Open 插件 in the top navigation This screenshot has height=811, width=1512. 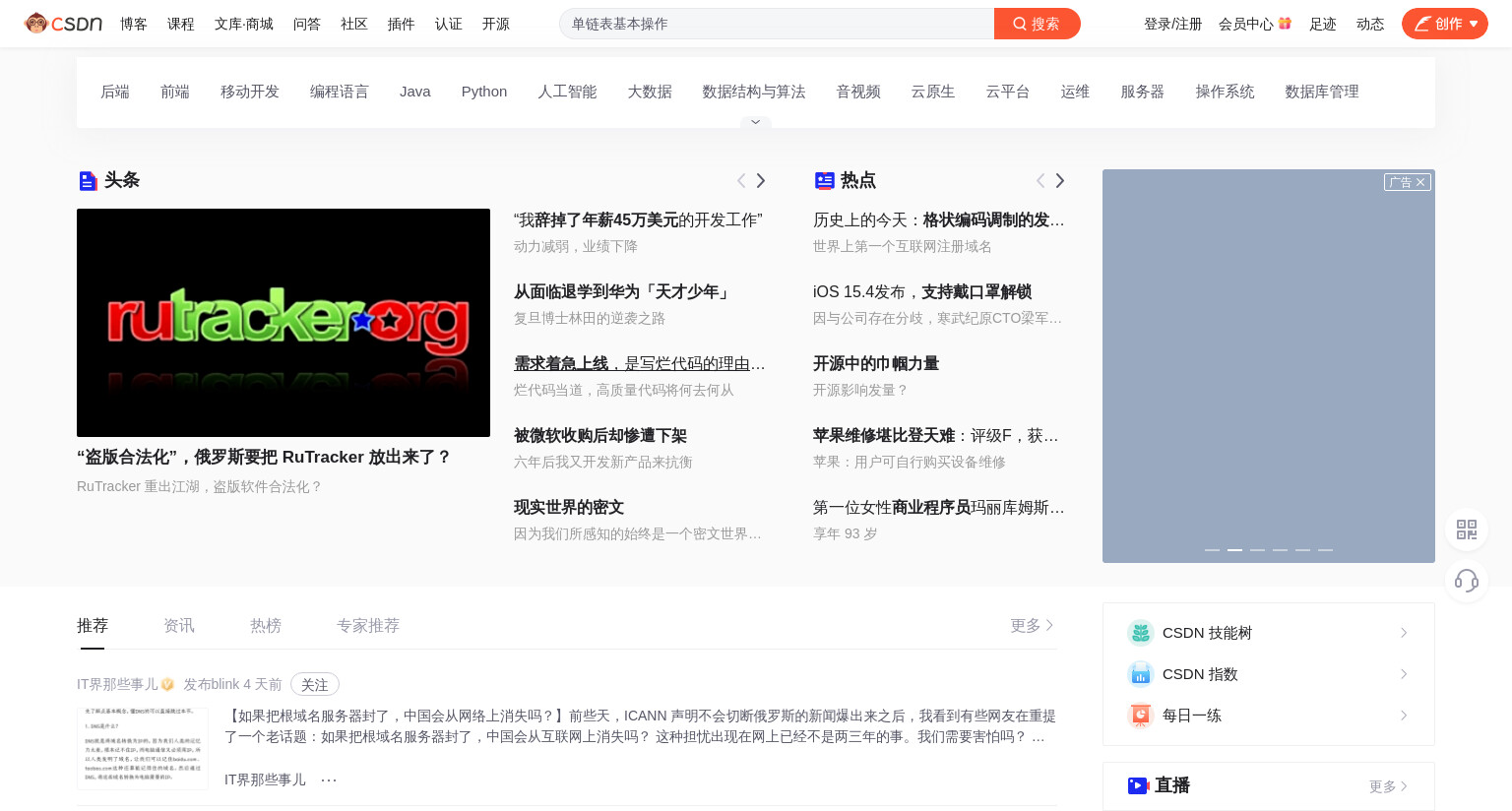(402, 24)
